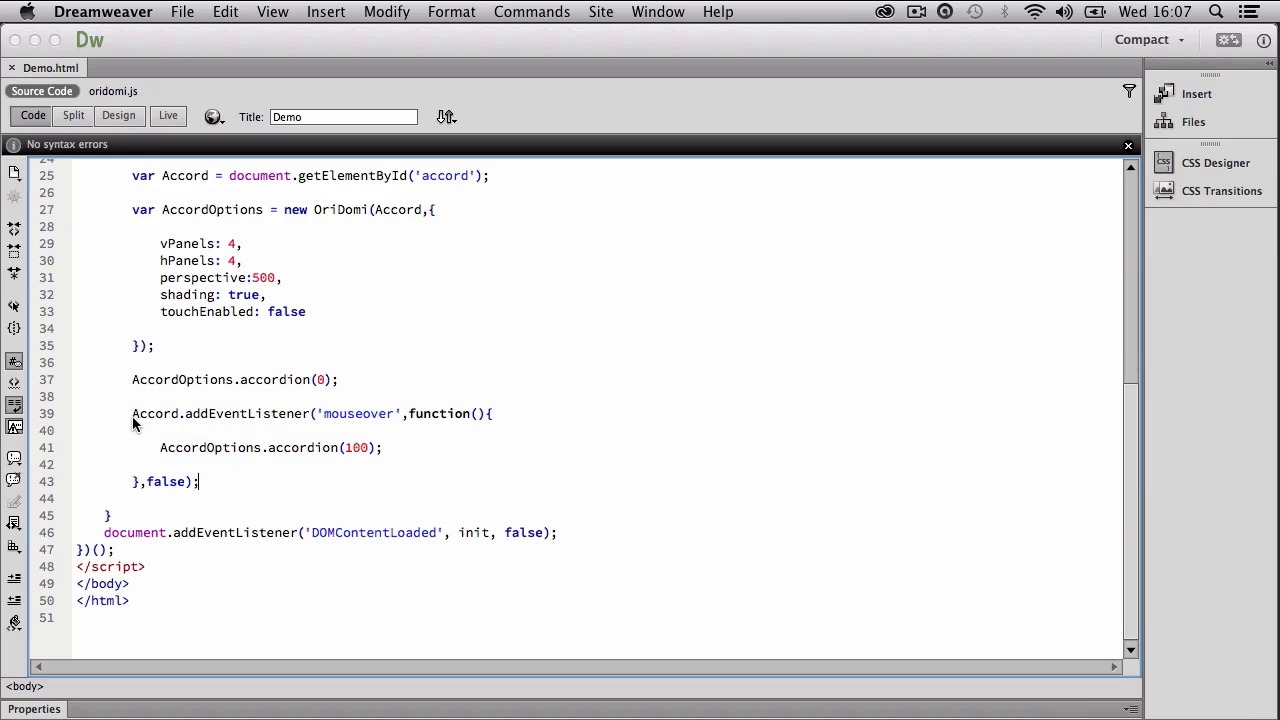Click the Sync Settings icon
Screen dimensions: 1280x720
click(x=1228, y=40)
